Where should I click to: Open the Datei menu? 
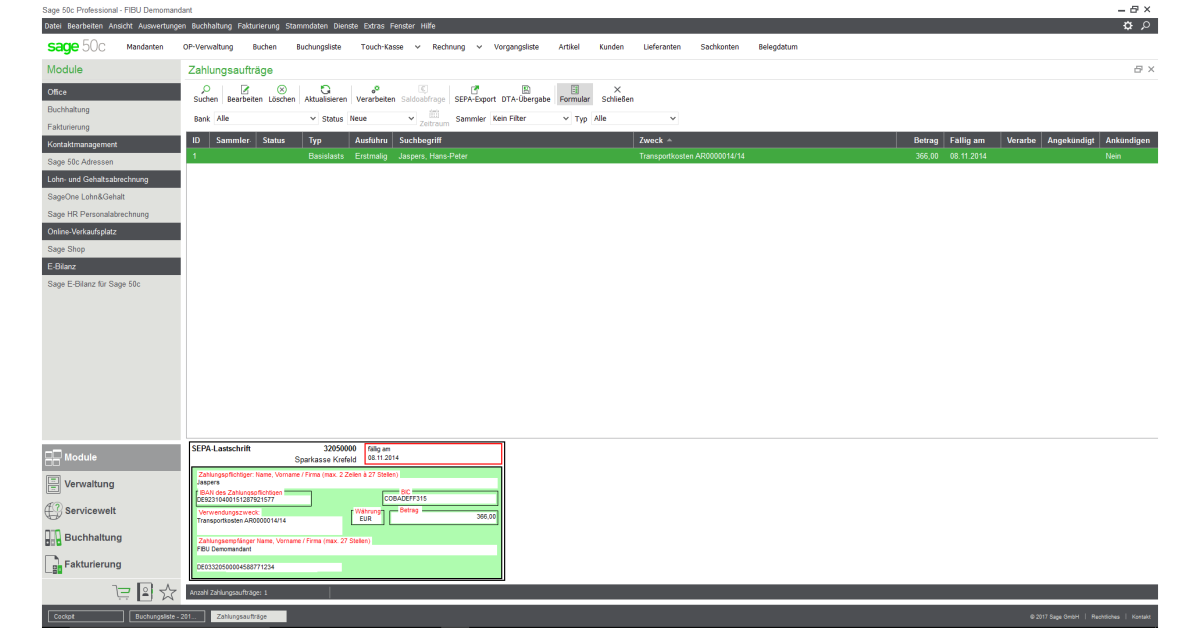click(x=53, y=25)
